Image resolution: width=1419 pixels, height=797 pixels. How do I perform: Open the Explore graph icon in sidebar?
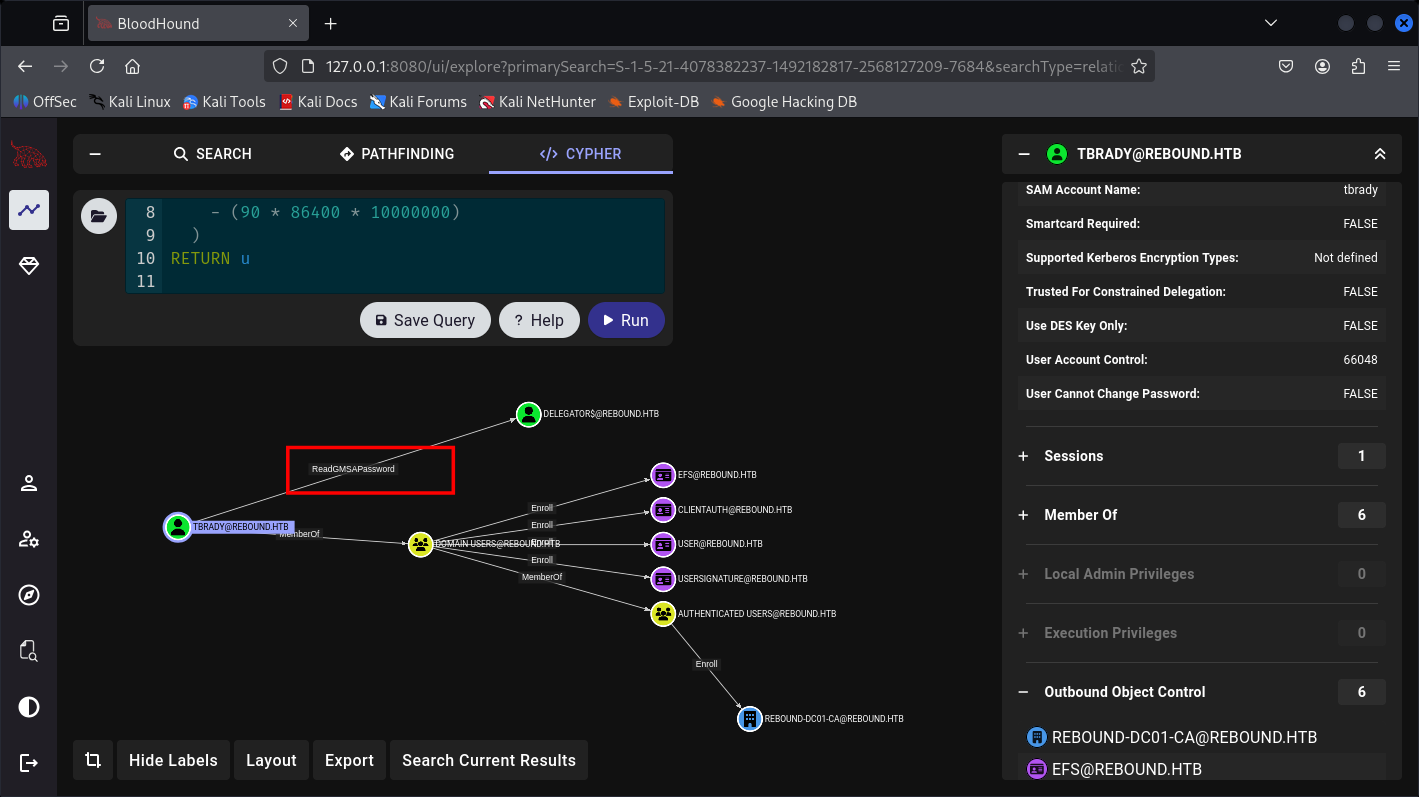tap(29, 210)
